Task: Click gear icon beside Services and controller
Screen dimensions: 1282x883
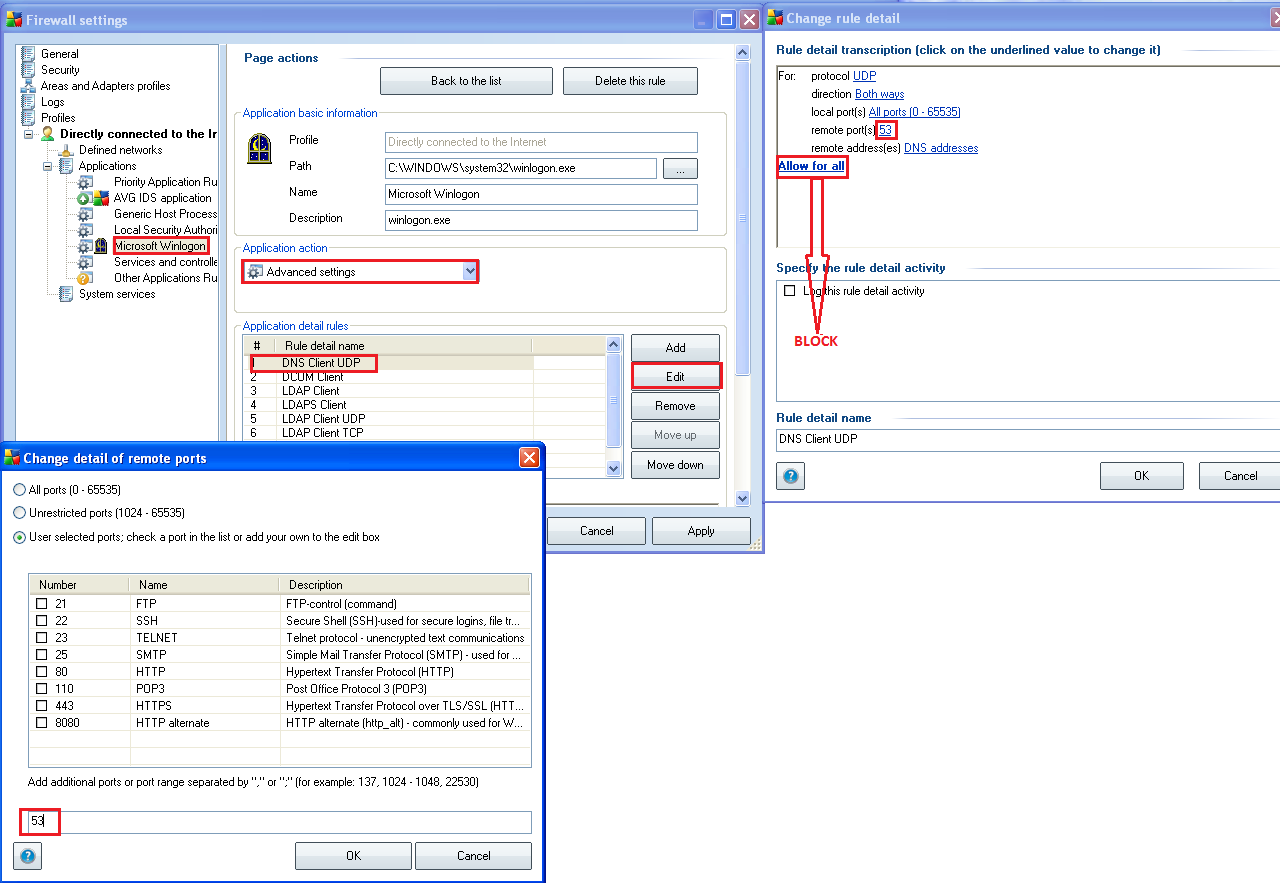Action: coord(85,262)
